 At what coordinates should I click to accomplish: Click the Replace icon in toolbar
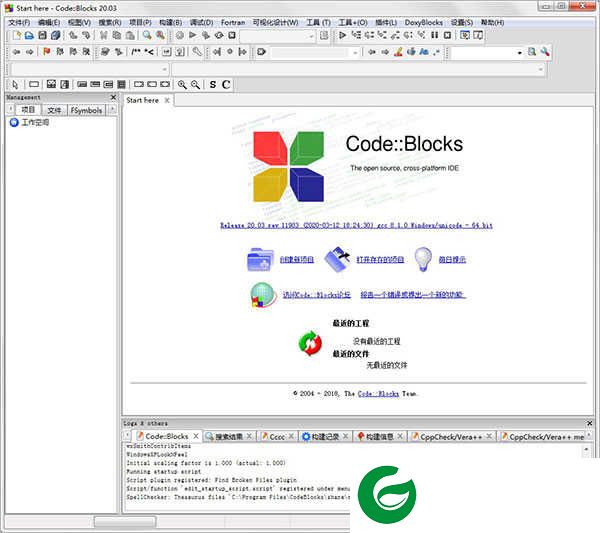click(160, 36)
